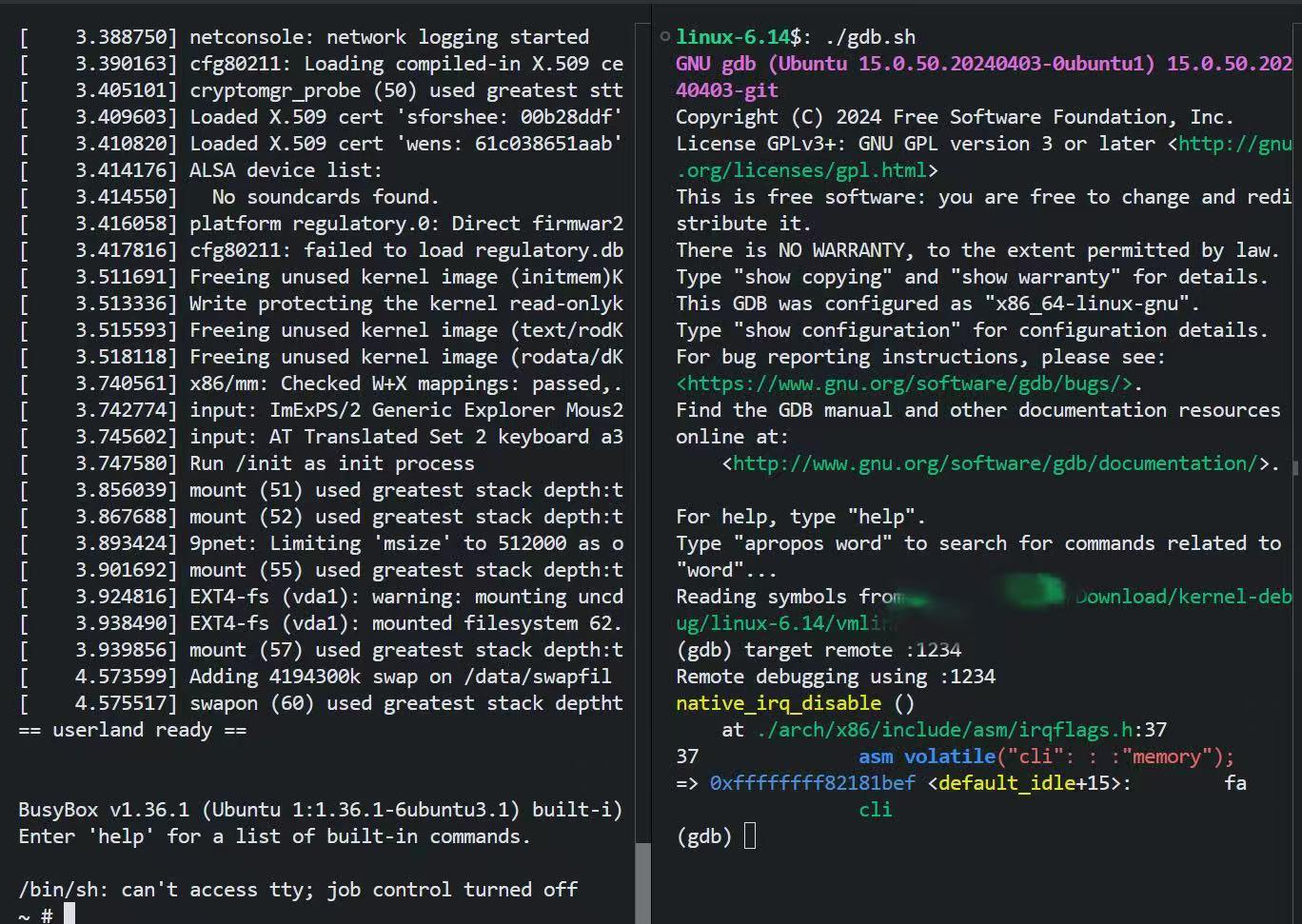Open the GDB bug reporting link
The image size is (1302, 924).
pos(905,383)
